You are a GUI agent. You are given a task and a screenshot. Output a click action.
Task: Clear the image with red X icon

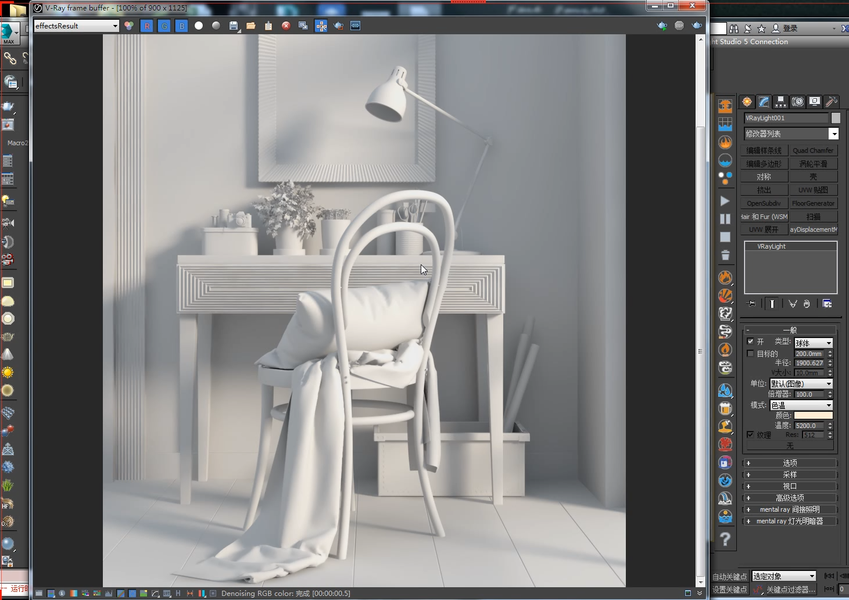tap(286, 25)
